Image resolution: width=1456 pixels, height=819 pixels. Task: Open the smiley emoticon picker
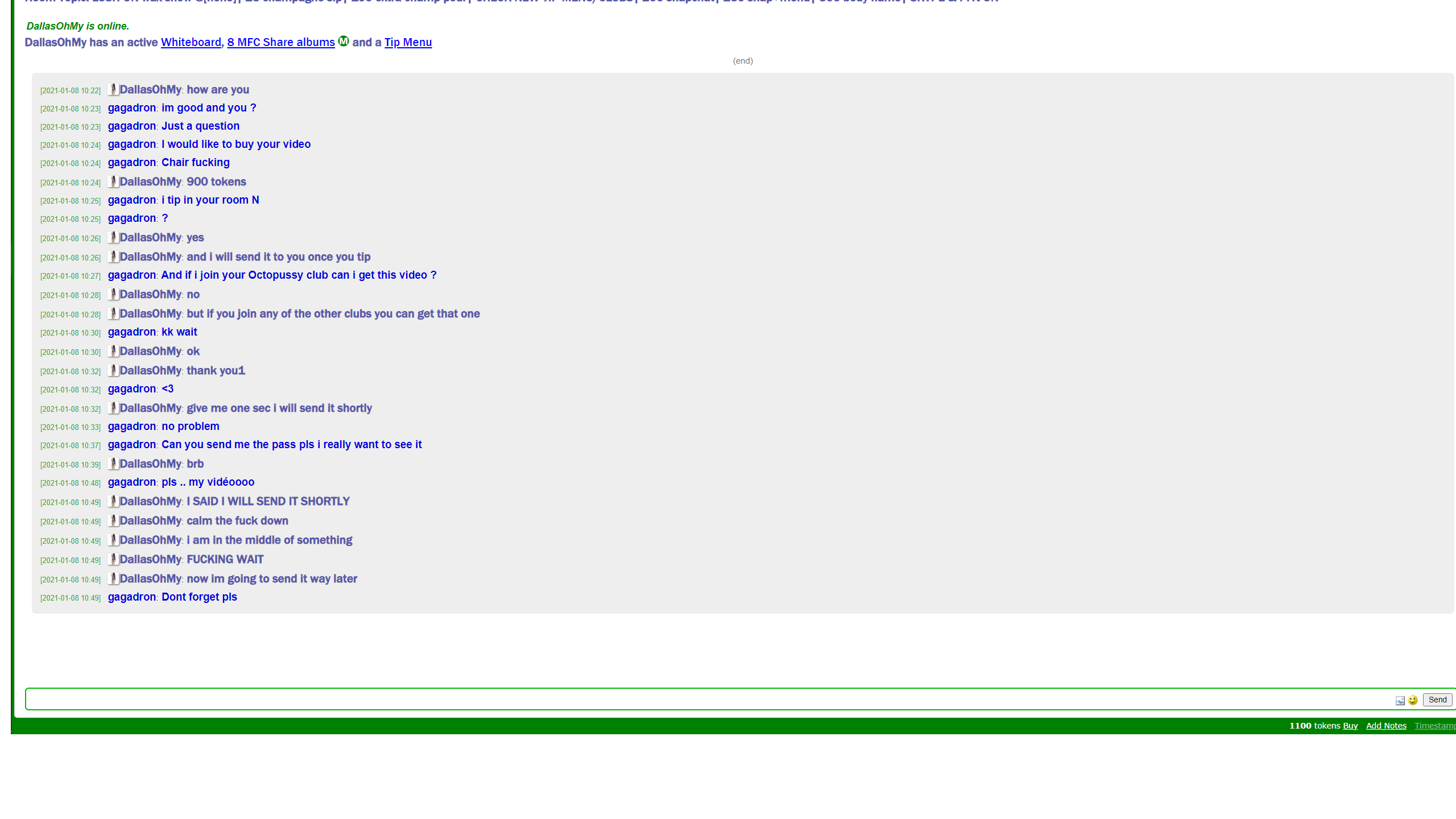tap(1413, 700)
